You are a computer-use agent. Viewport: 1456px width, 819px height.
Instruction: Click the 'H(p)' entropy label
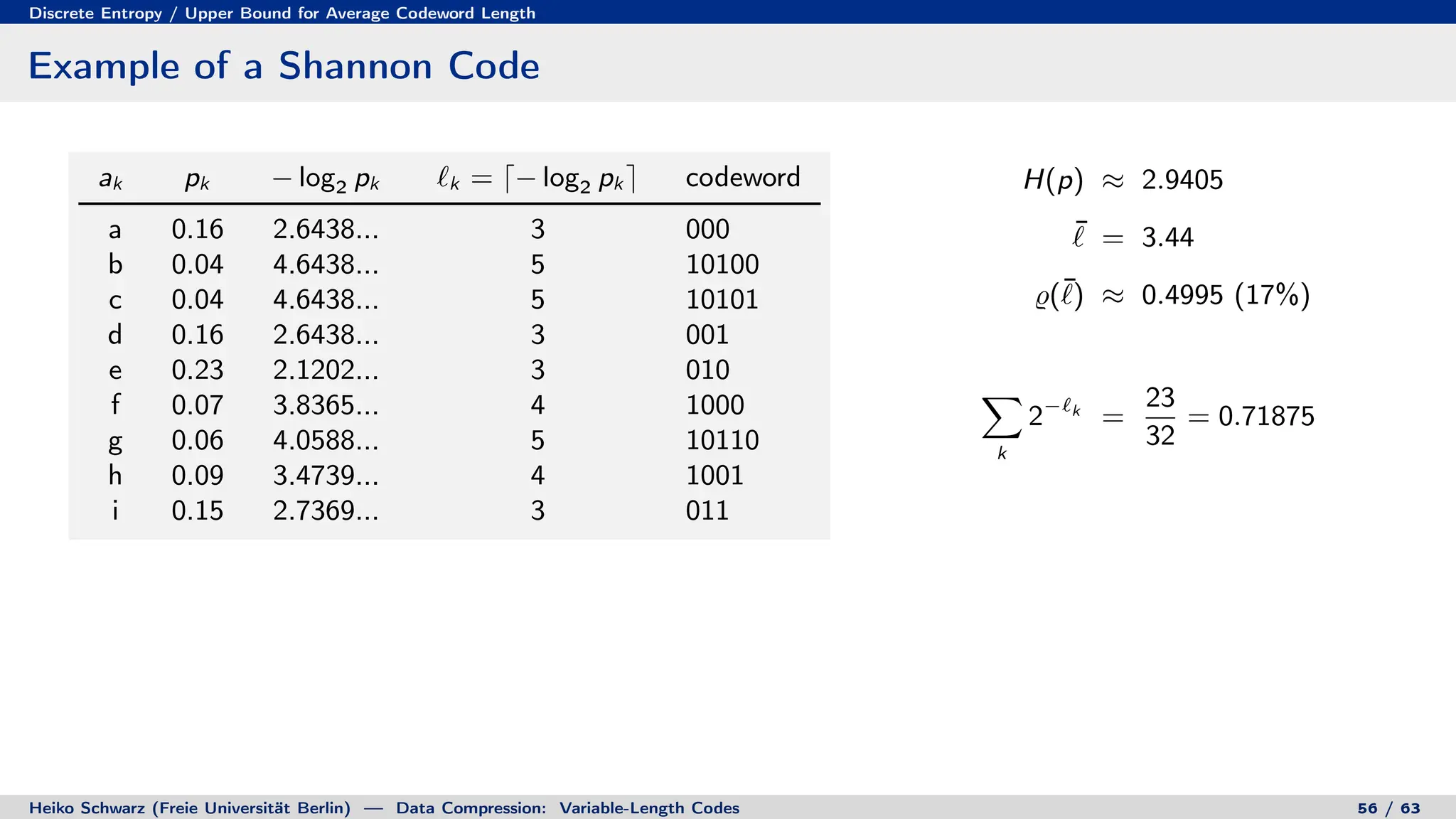pyautogui.click(x=1053, y=180)
